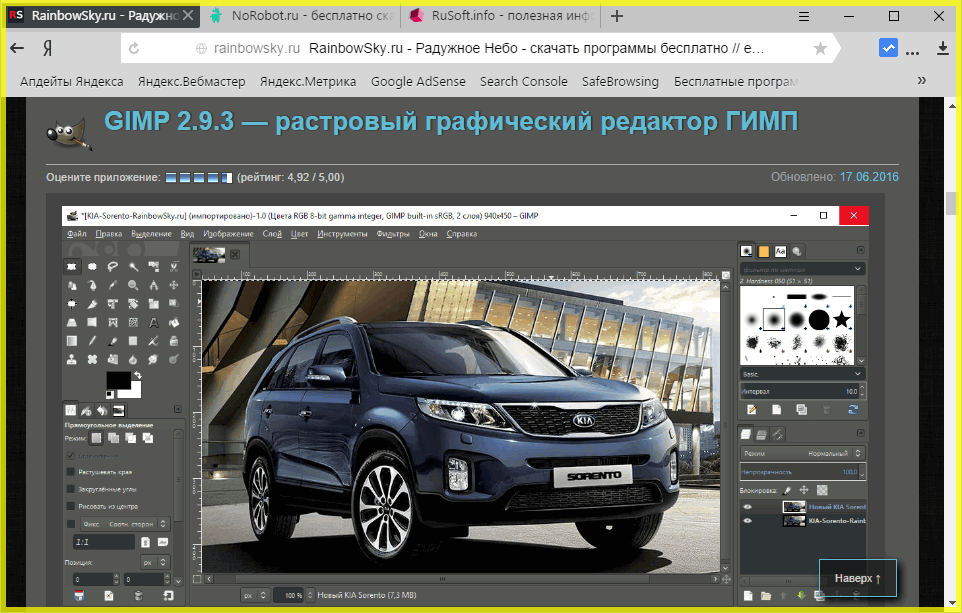This screenshot has width=962, height=613.
Task: Activate the Paths tool
Action: 92,285
